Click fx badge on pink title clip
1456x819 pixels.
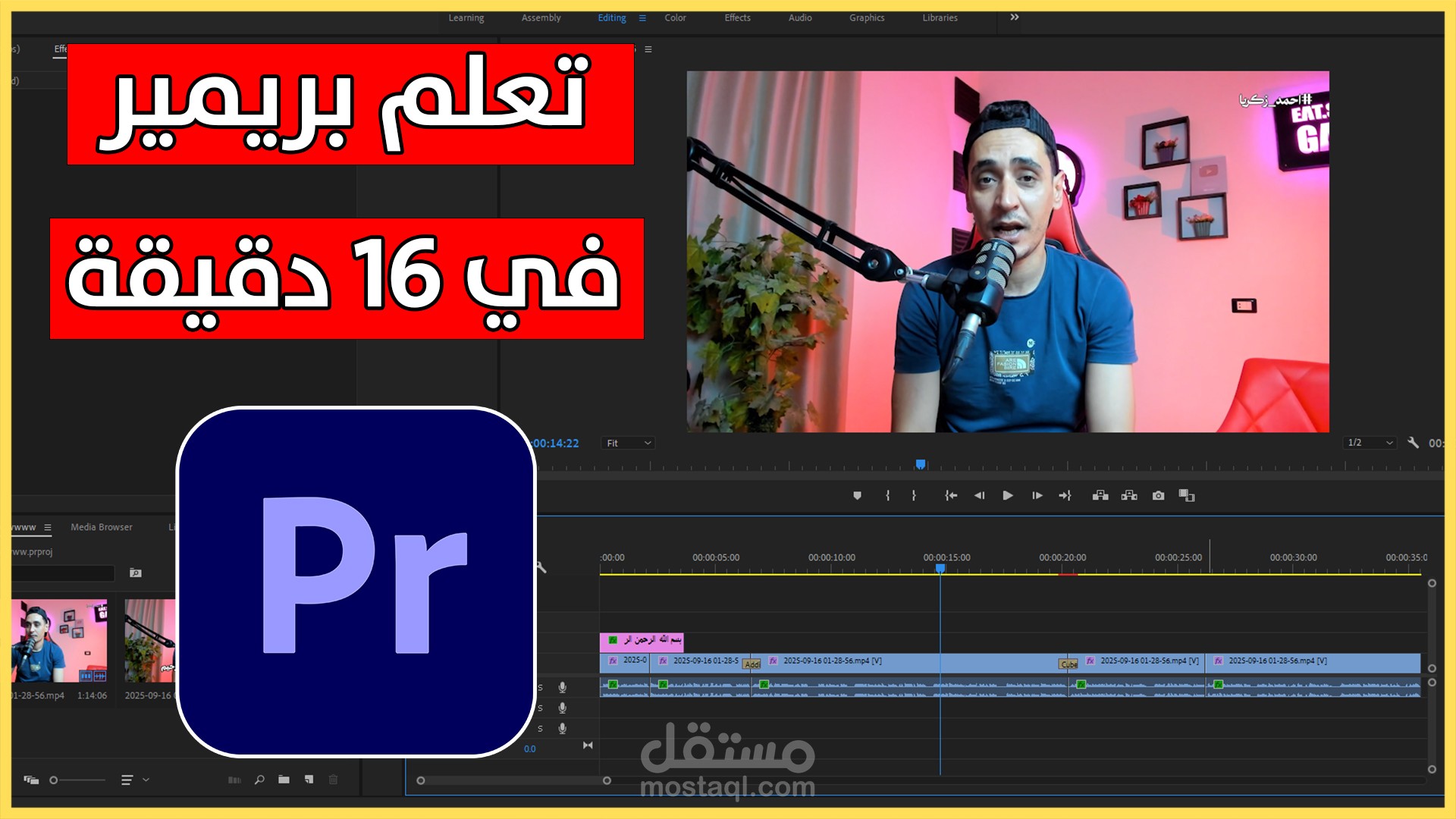tap(613, 640)
